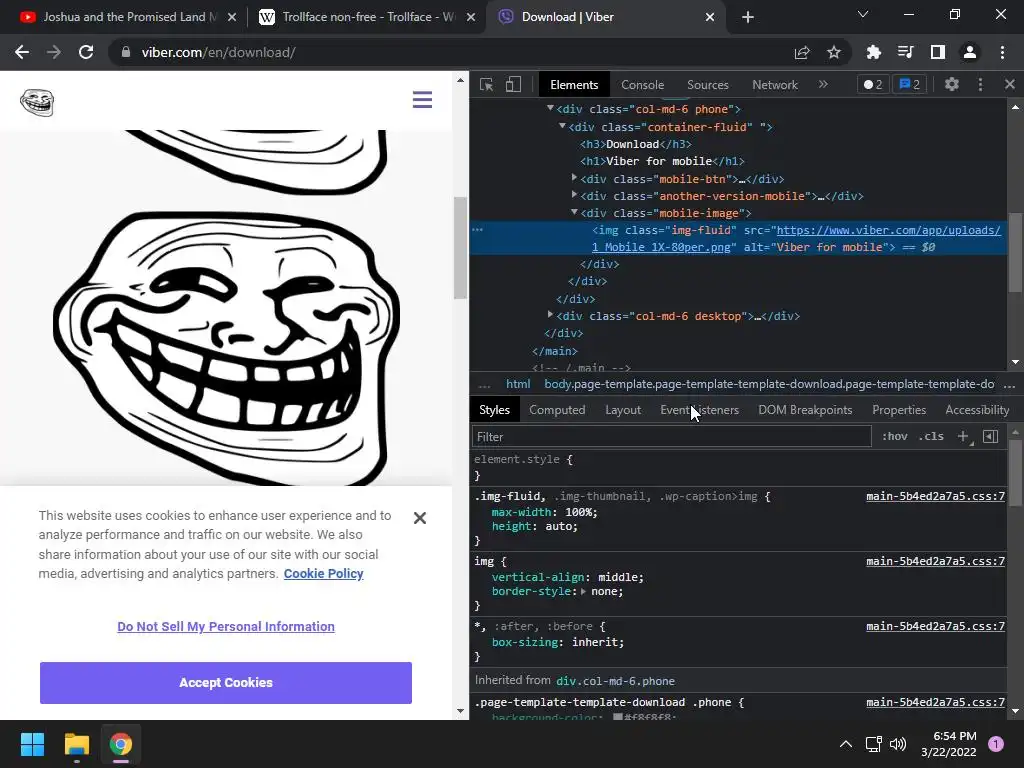Click the Chrome taskbar icon
Screen dimensions: 1024x768
(120, 744)
